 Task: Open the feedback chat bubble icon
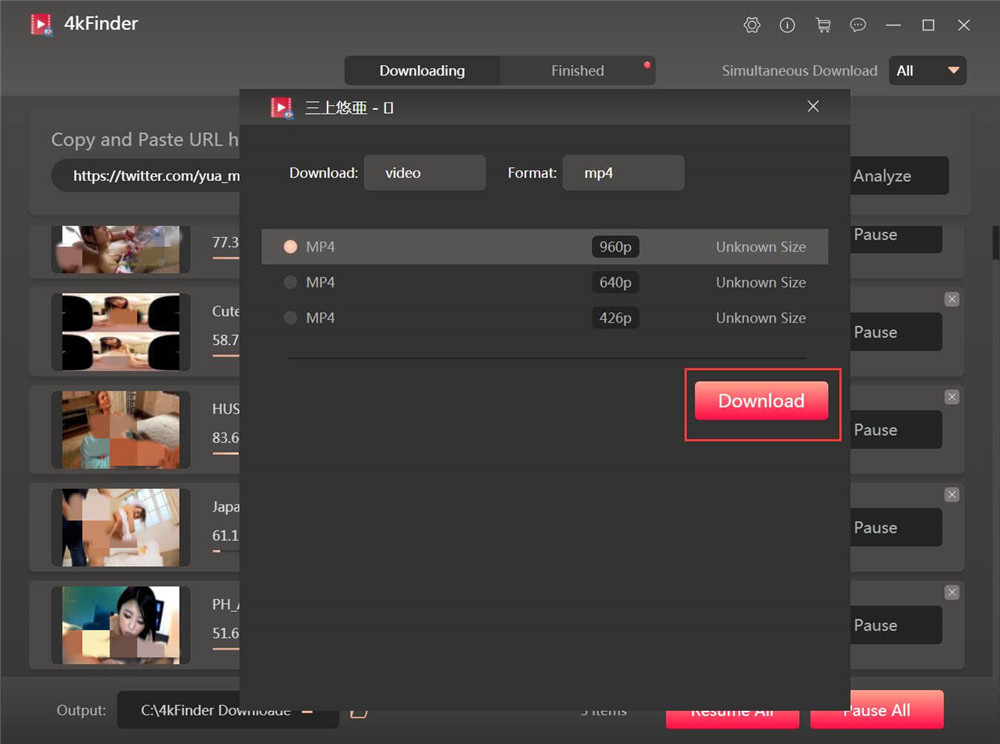[x=858, y=25]
